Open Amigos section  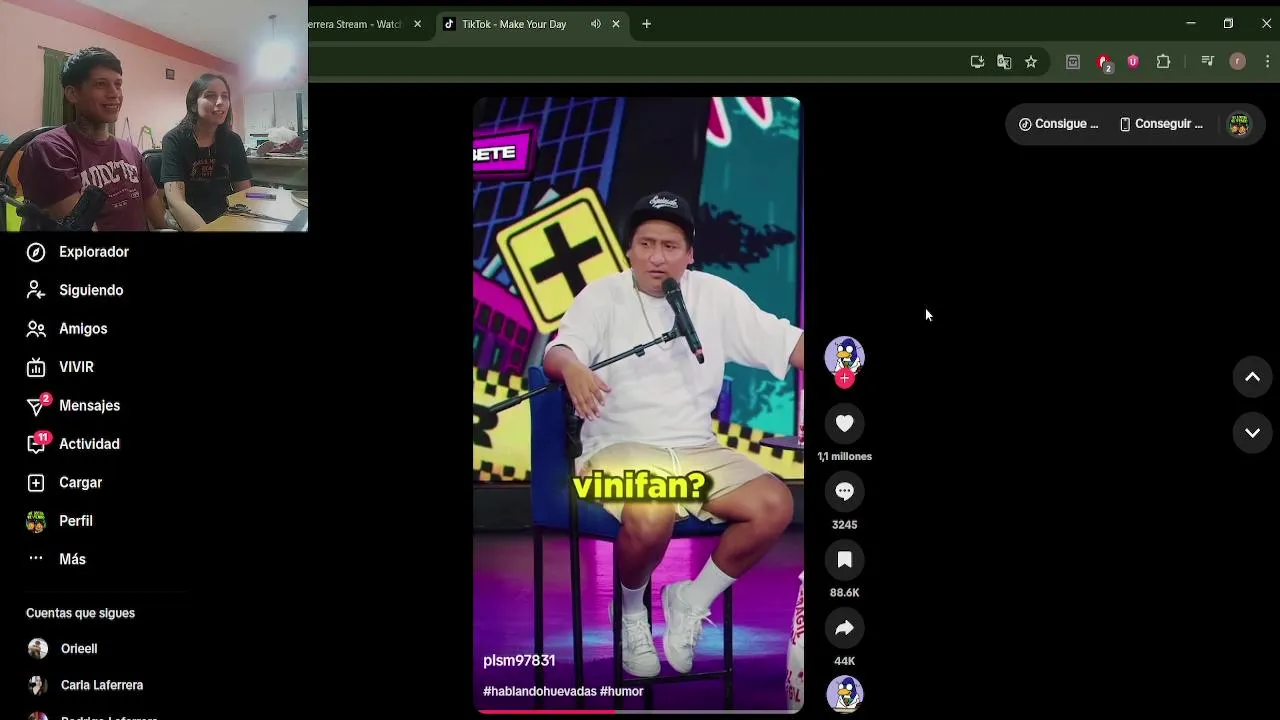point(83,329)
